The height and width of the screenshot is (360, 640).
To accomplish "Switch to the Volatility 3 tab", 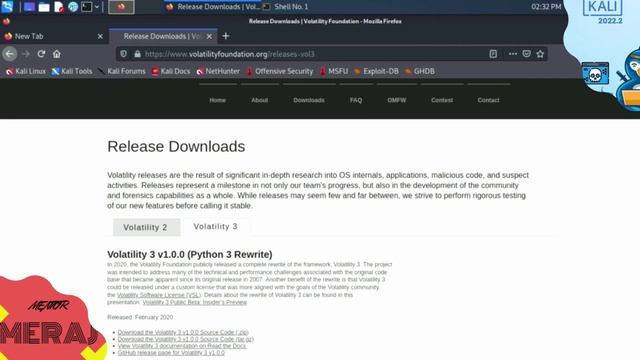I will click(x=216, y=227).
